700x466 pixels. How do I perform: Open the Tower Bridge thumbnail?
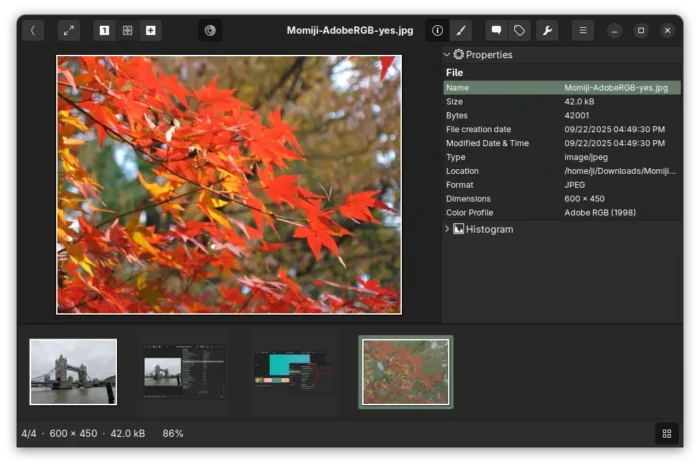point(73,372)
